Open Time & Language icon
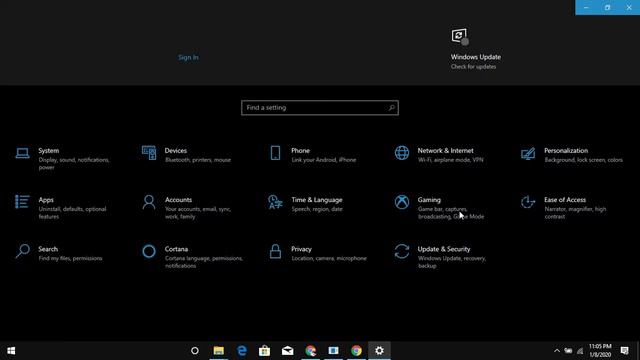This screenshot has width=640, height=360. (275, 202)
